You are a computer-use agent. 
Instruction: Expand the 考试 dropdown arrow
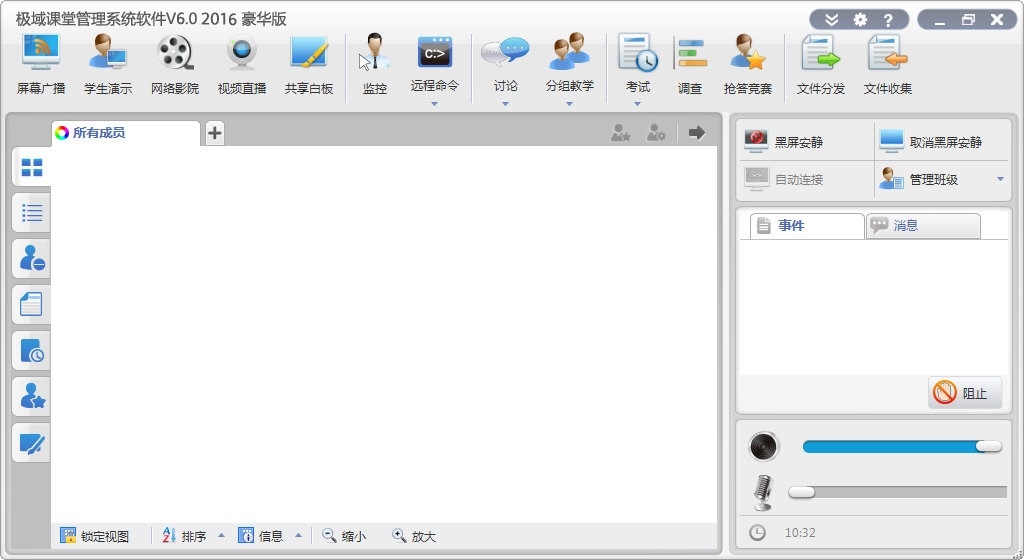(x=637, y=103)
